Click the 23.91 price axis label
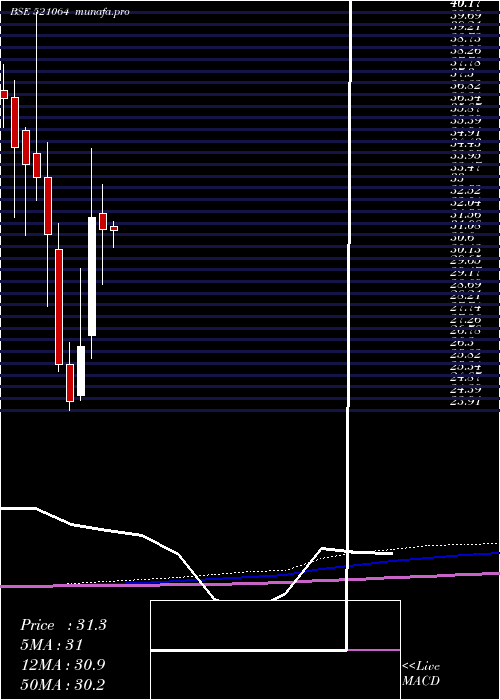The height and width of the screenshot is (700, 500). [465, 402]
